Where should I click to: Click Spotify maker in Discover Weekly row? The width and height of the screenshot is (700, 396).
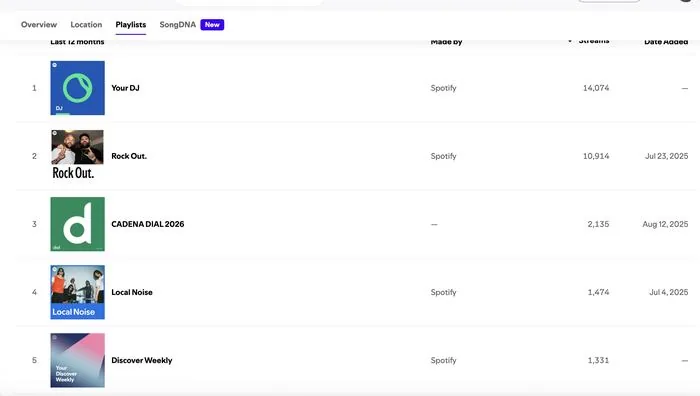click(x=443, y=360)
